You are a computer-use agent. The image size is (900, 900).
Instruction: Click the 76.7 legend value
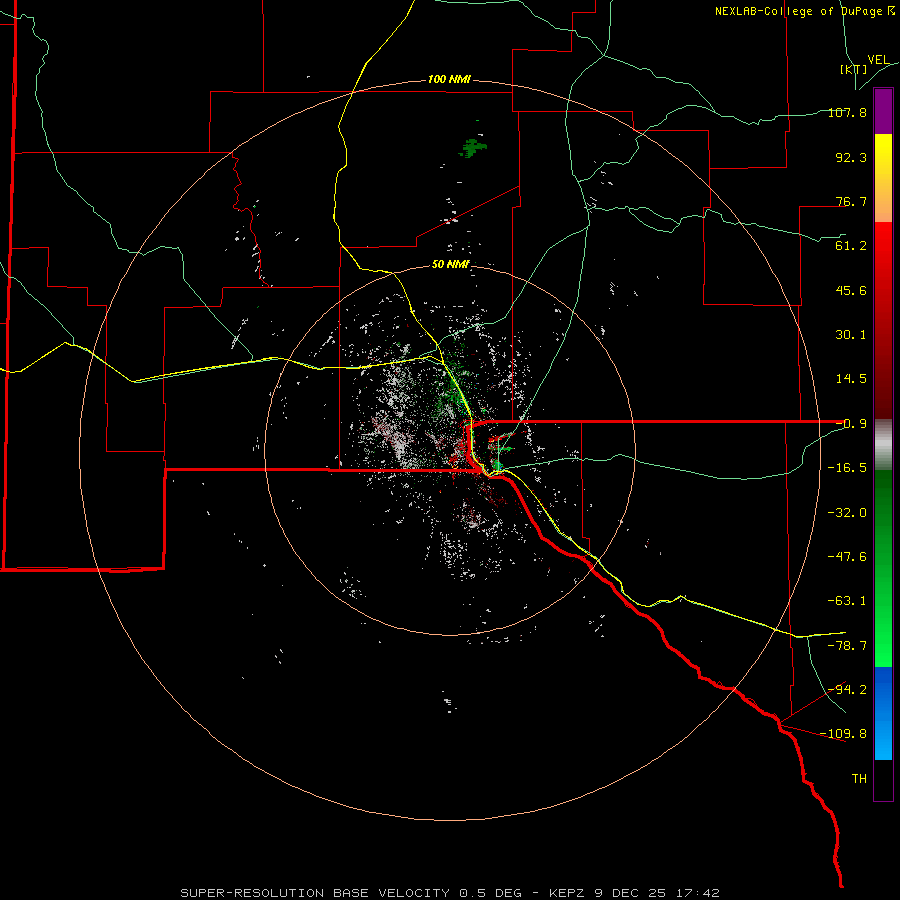851,201
